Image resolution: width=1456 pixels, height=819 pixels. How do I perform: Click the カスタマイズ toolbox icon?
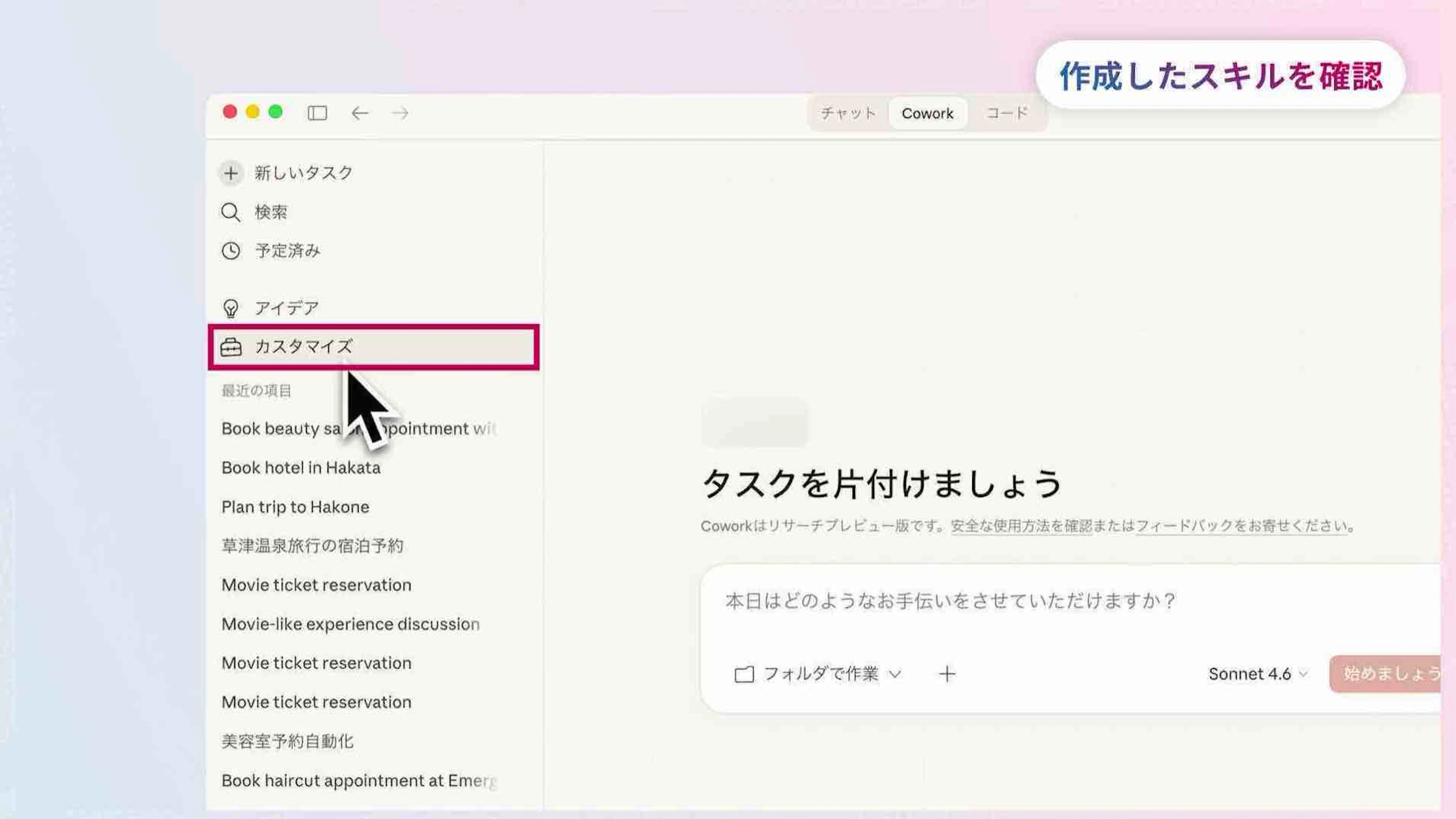click(231, 347)
